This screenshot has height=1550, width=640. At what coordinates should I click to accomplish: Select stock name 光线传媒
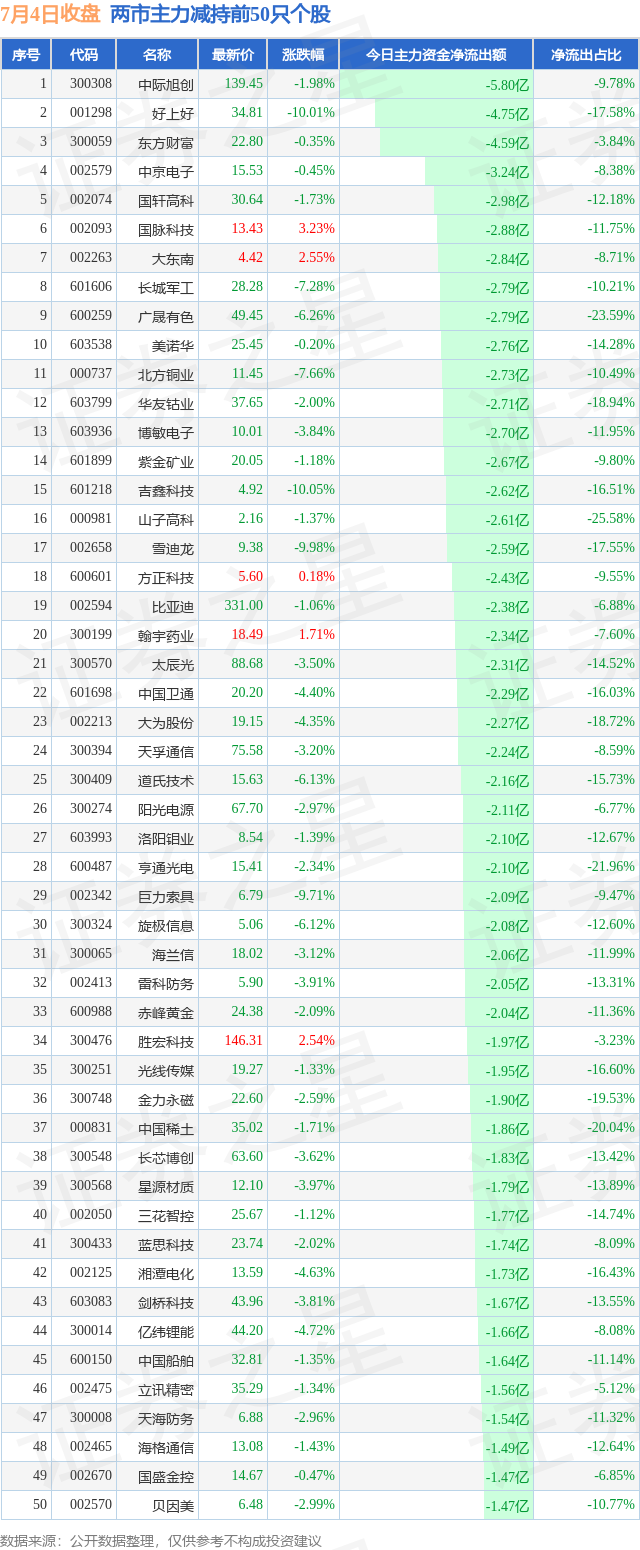[166, 1070]
